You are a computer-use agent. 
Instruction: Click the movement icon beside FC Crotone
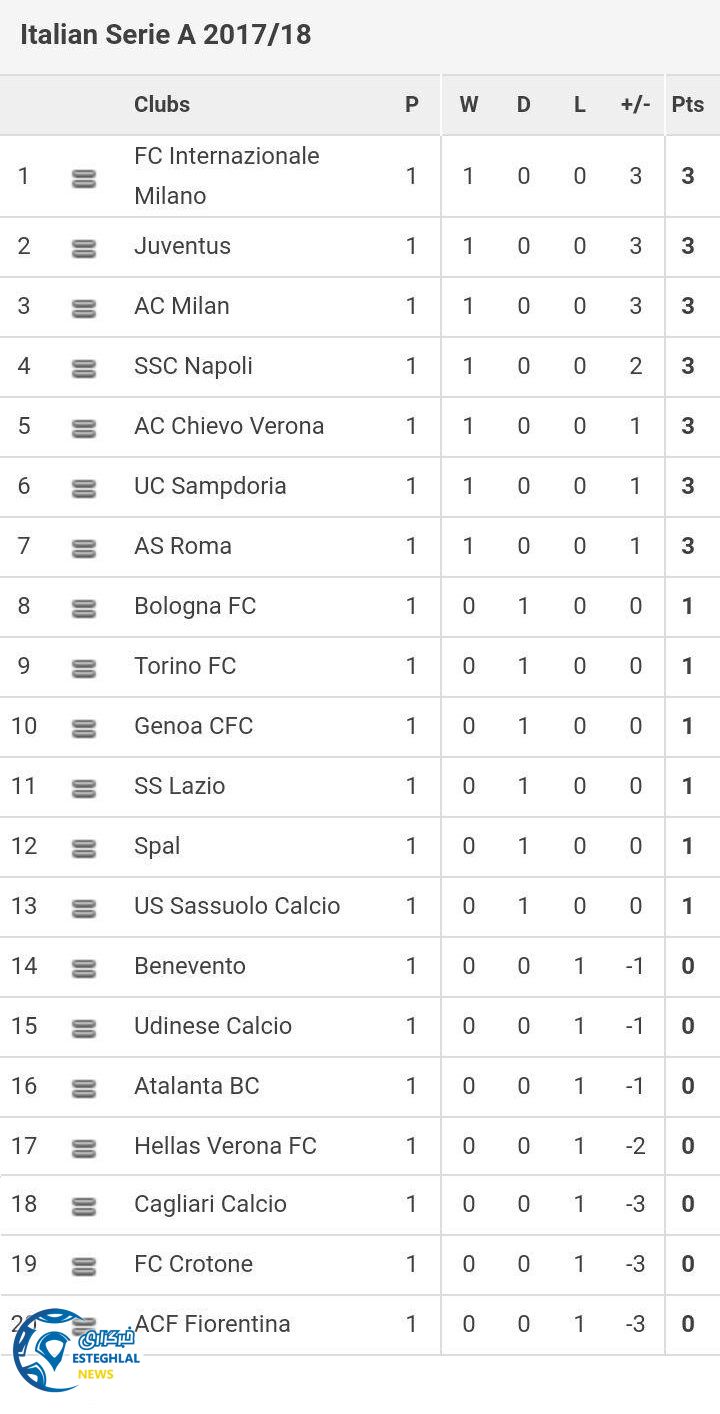click(84, 1267)
